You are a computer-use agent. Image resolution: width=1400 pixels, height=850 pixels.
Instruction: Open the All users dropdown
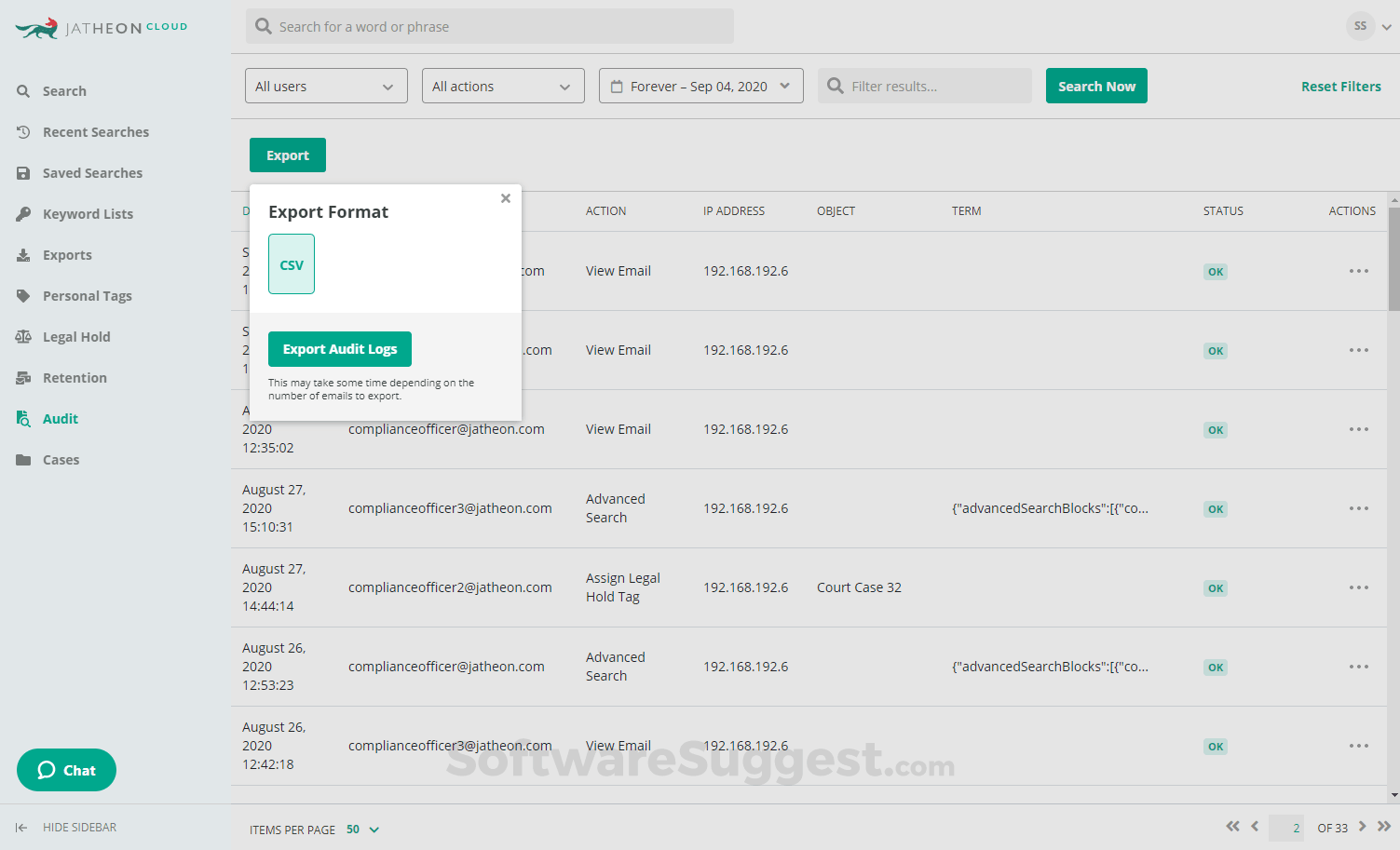tap(325, 86)
